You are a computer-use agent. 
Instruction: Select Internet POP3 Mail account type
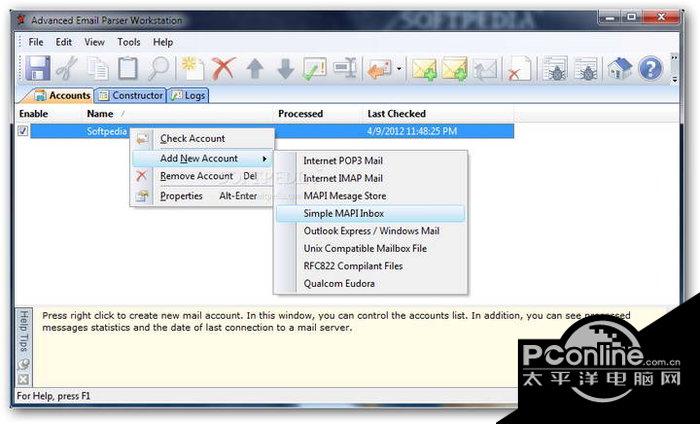tap(371, 161)
